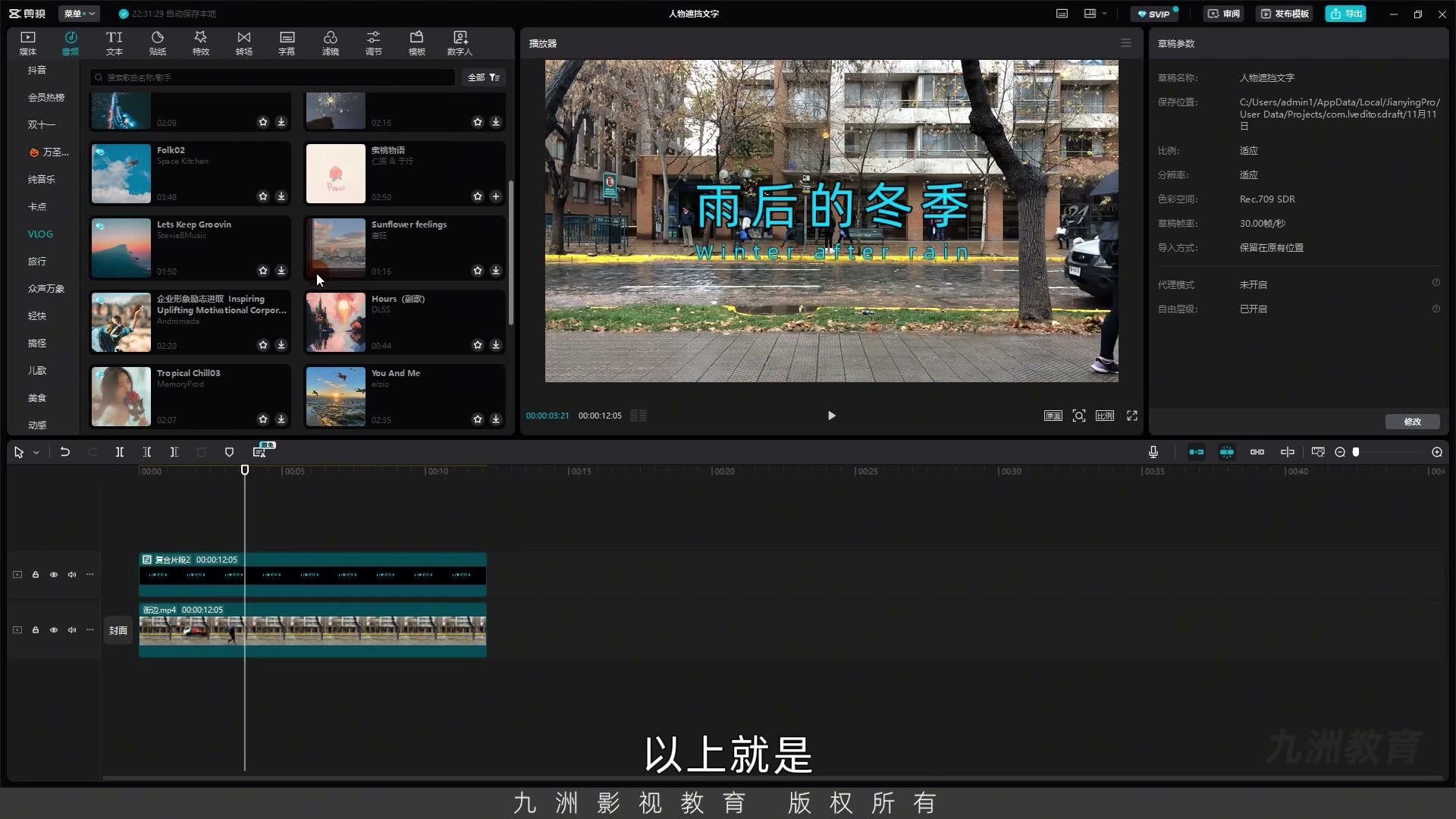
Task: Open the 数字人 digital human icon
Action: [460, 43]
